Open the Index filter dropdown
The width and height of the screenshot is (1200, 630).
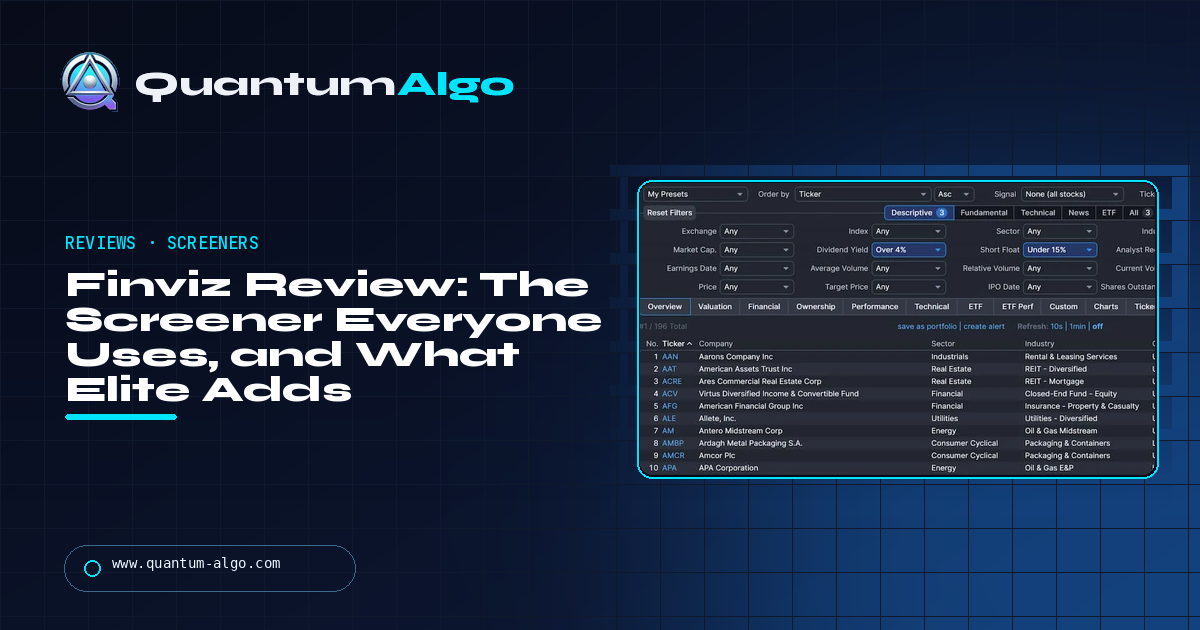[908, 231]
